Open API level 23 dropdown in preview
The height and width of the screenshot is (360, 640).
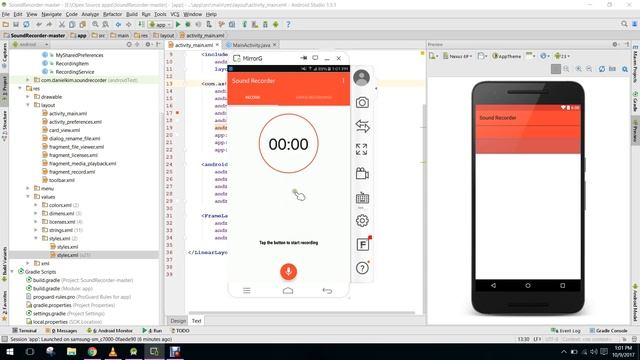tap(562, 56)
